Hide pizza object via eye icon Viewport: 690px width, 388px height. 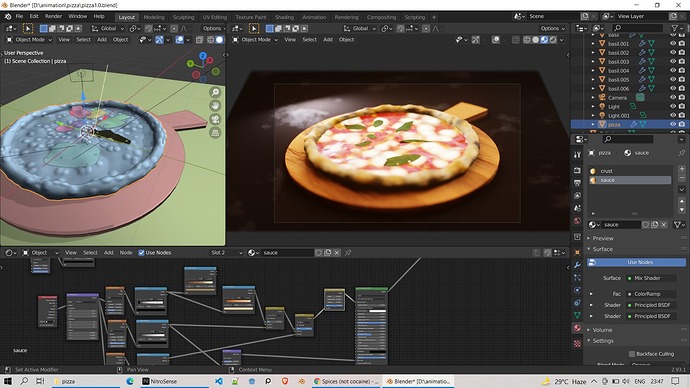673,124
